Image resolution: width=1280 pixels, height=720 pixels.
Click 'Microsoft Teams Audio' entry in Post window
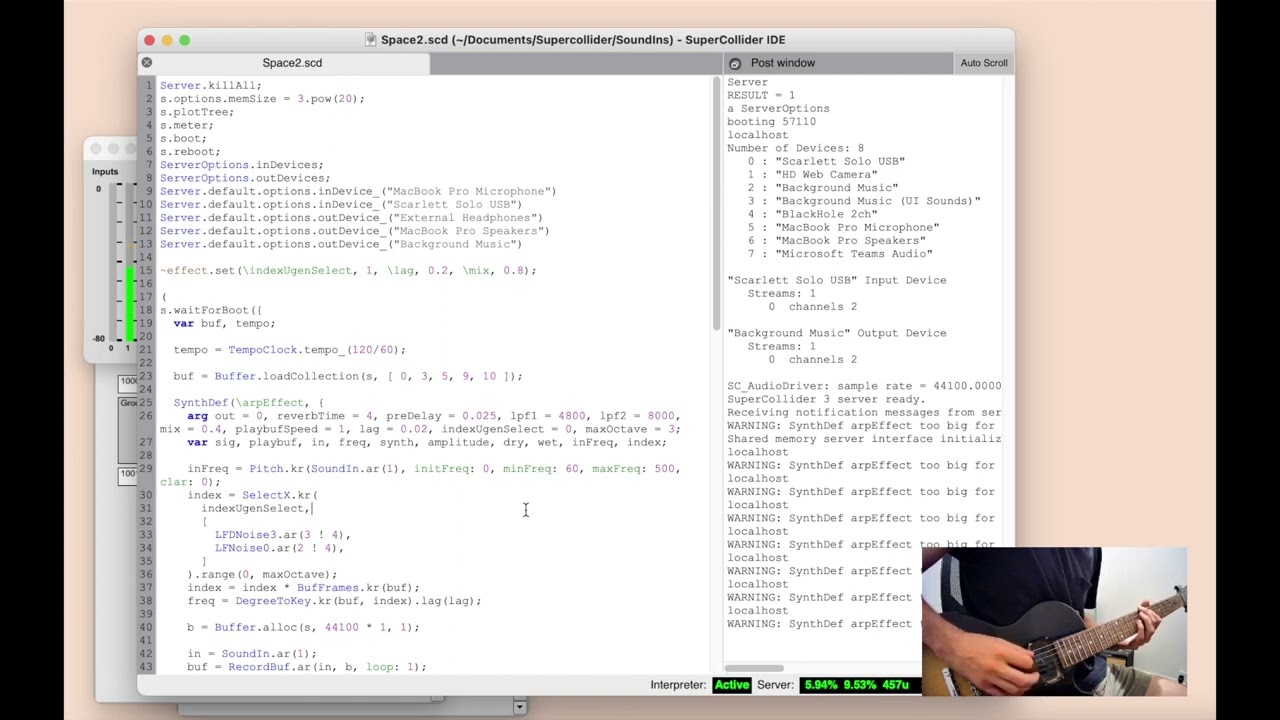tap(840, 254)
